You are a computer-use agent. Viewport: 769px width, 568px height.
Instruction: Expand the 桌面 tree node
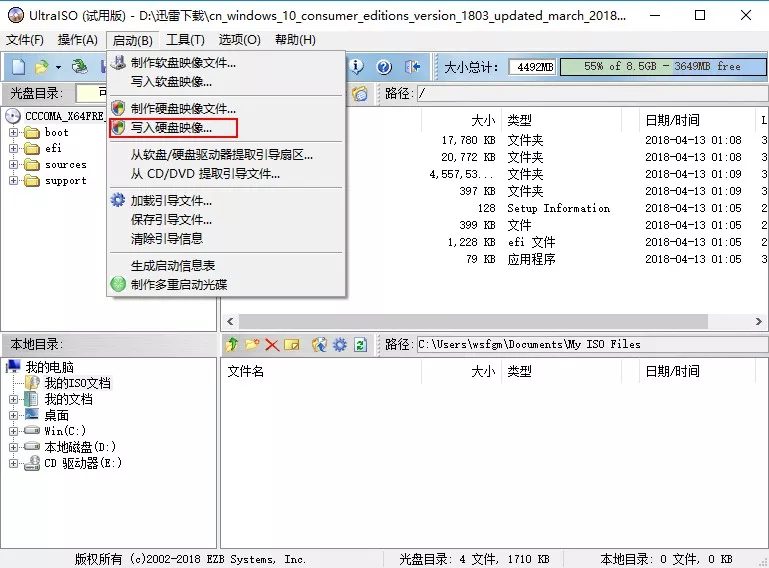[13, 415]
